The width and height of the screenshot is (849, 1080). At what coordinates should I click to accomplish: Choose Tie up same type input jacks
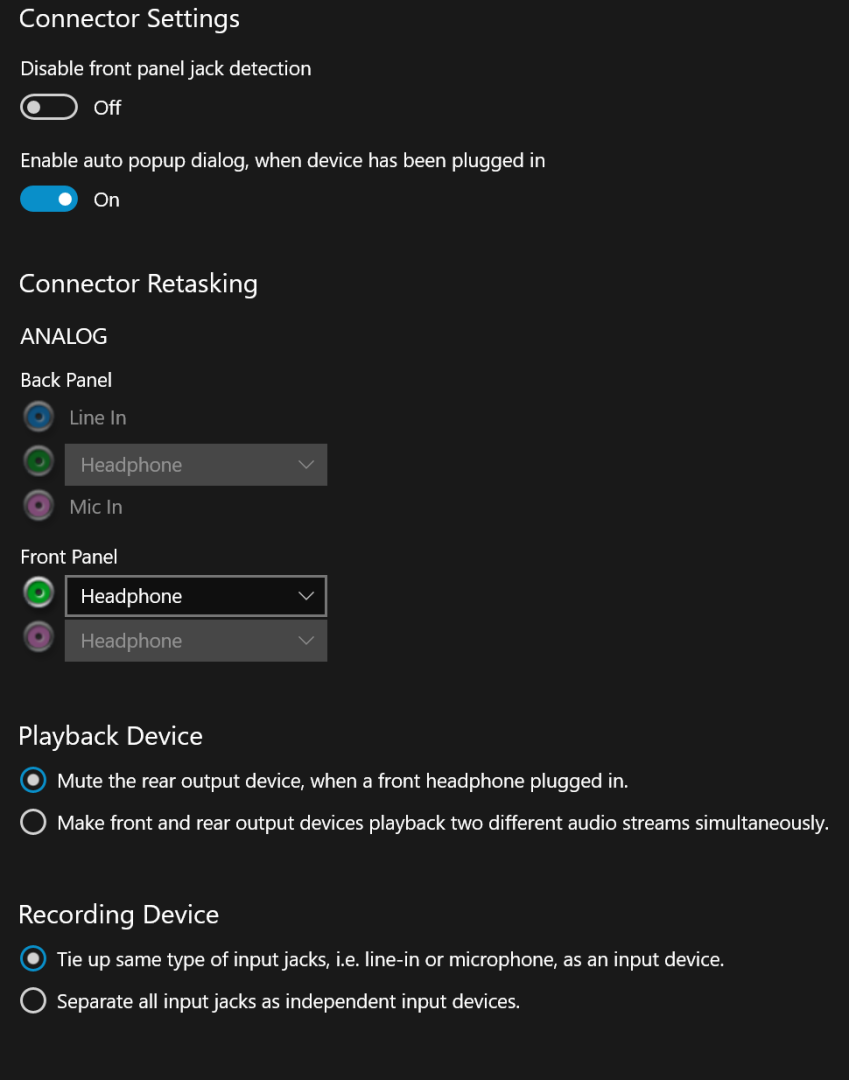(x=33, y=959)
